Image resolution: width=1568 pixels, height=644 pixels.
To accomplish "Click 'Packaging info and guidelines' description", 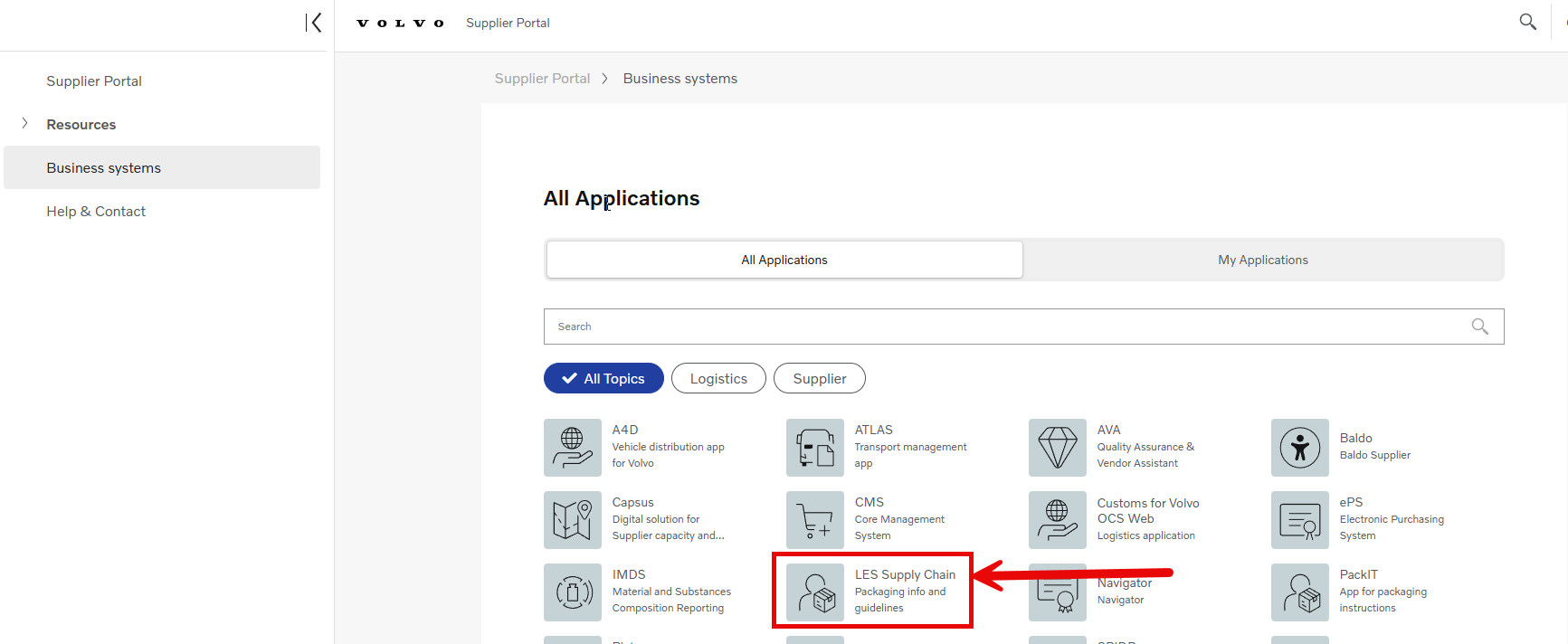I will point(900,600).
